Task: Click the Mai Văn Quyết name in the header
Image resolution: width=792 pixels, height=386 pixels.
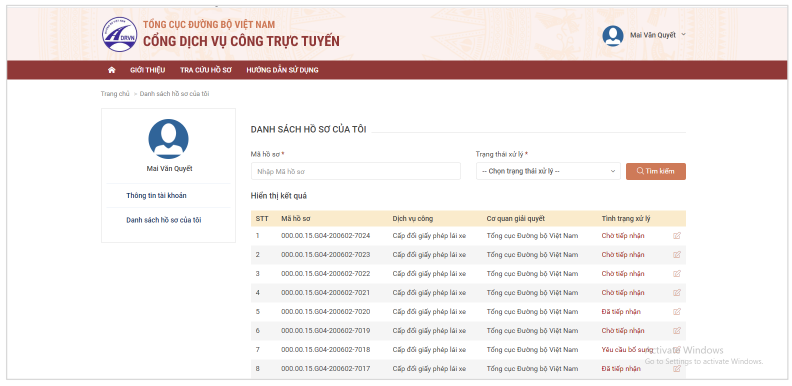Action: click(653, 35)
